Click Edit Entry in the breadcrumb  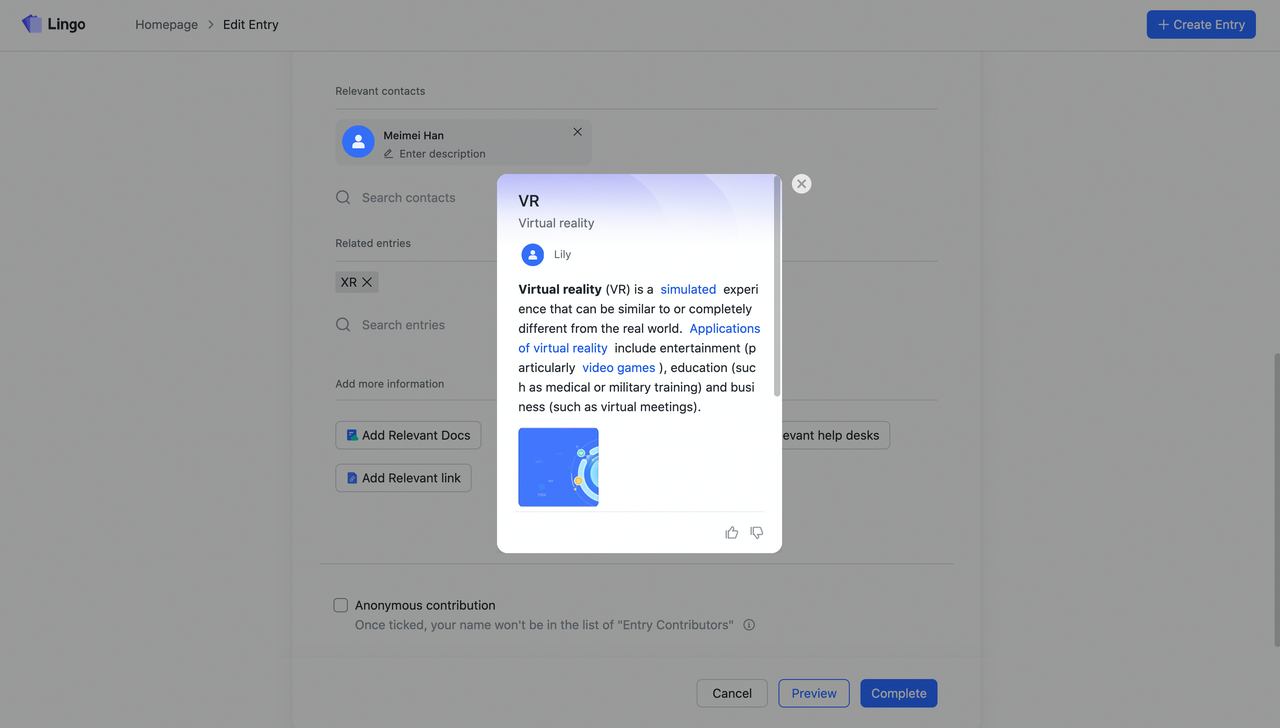pos(250,25)
